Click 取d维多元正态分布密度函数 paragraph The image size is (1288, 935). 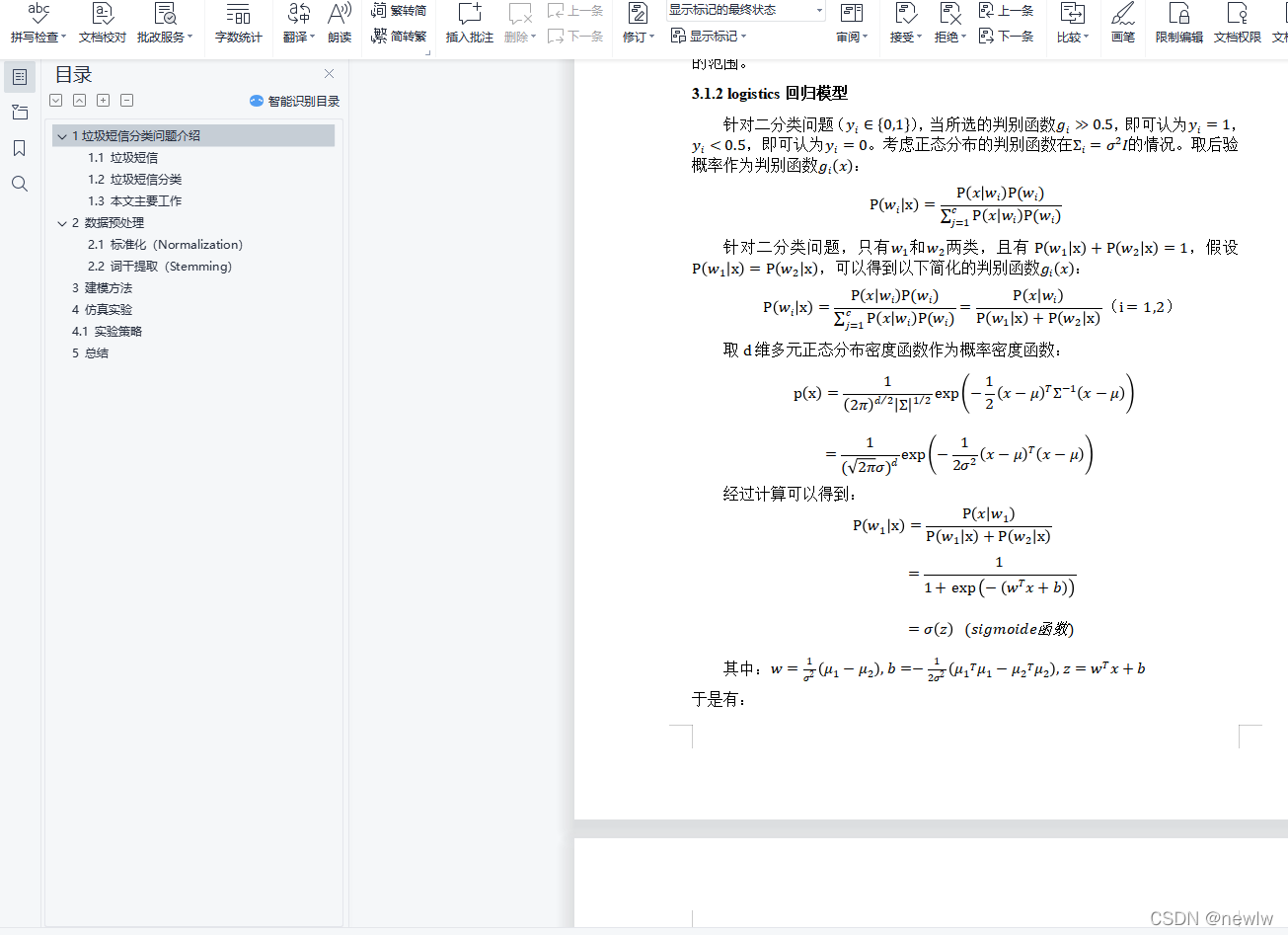pos(892,351)
